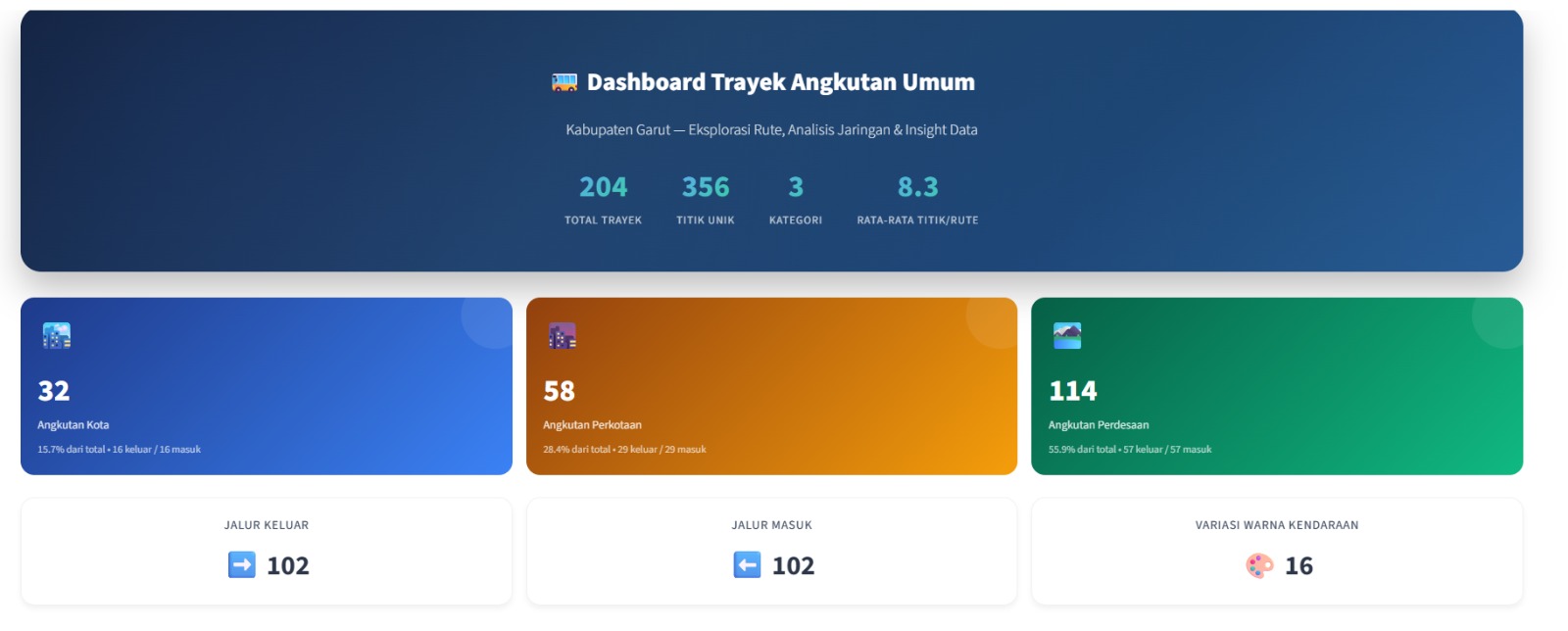The image size is (1568, 631).
Task: Click the 8.3 average value
Action: tap(918, 187)
